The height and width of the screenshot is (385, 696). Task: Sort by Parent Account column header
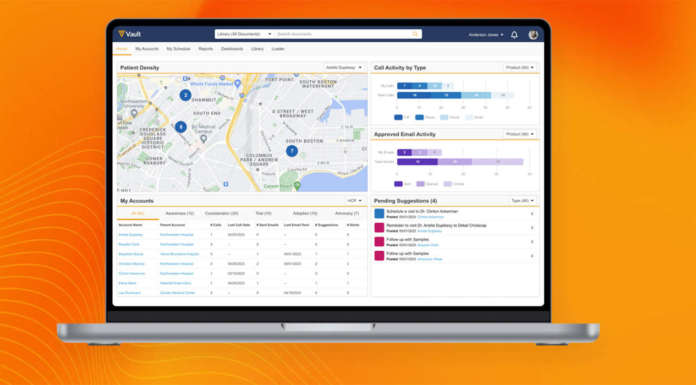(172, 225)
